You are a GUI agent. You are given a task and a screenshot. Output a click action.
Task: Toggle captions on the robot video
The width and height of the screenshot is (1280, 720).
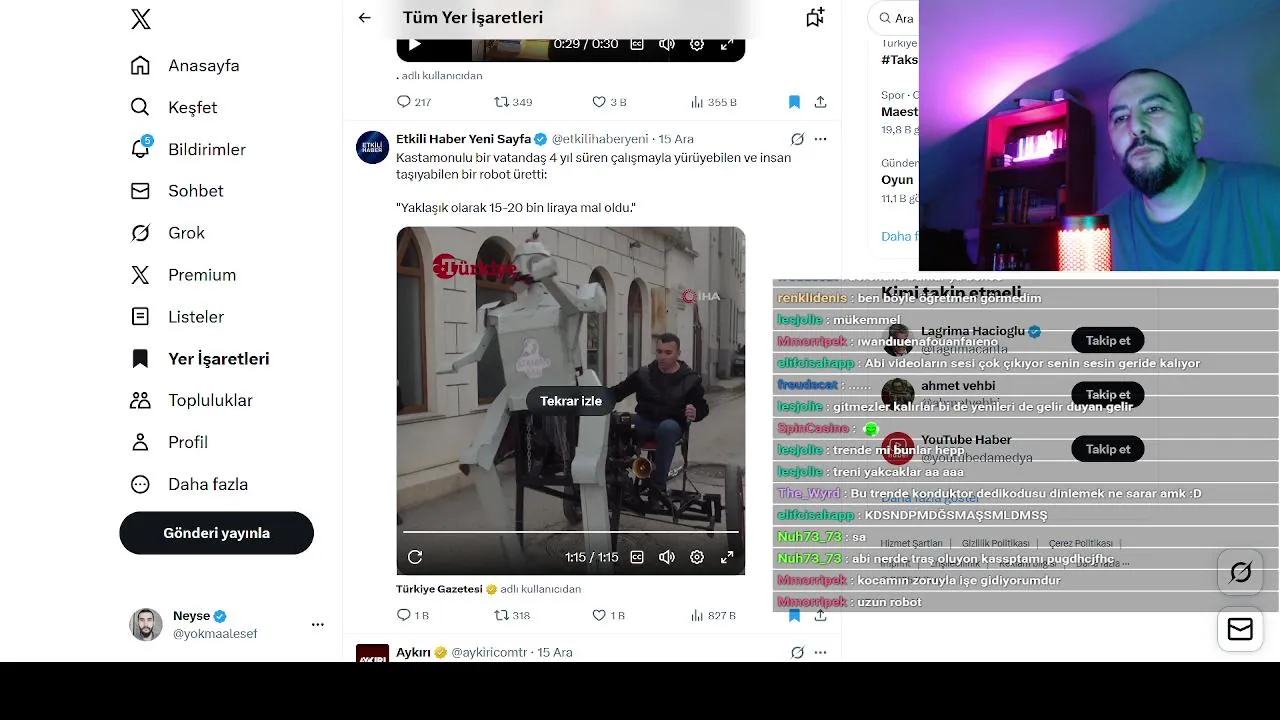click(x=637, y=557)
